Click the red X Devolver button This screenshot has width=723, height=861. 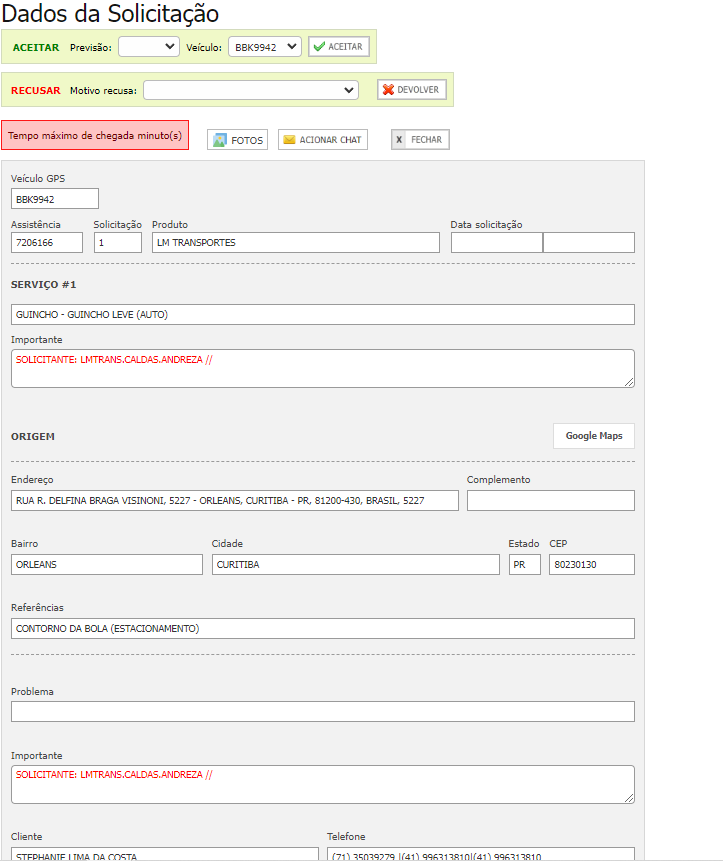coord(411,90)
